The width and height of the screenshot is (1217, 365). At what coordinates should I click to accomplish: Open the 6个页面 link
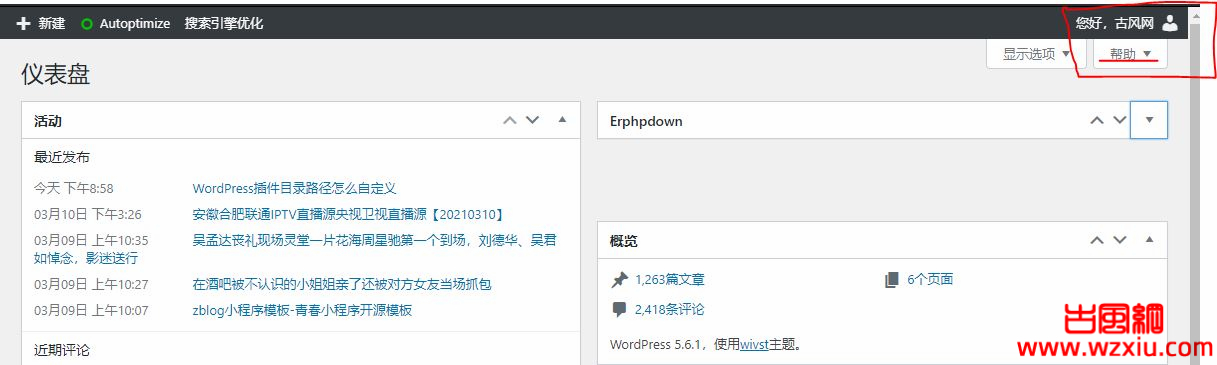pos(930,279)
